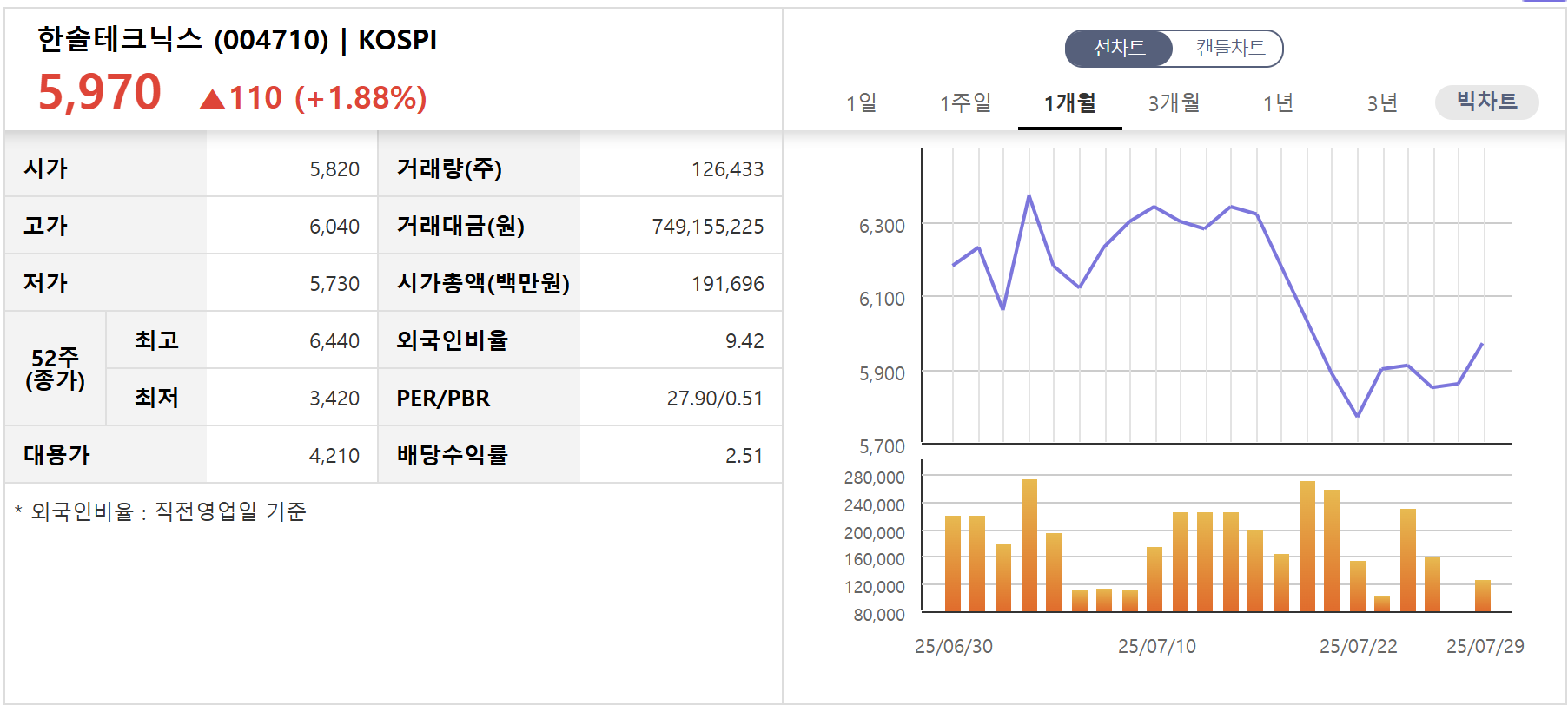Click the 배당수익률 value 2.51
Screen dimensions: 1568x712
[x=744, y=456]
